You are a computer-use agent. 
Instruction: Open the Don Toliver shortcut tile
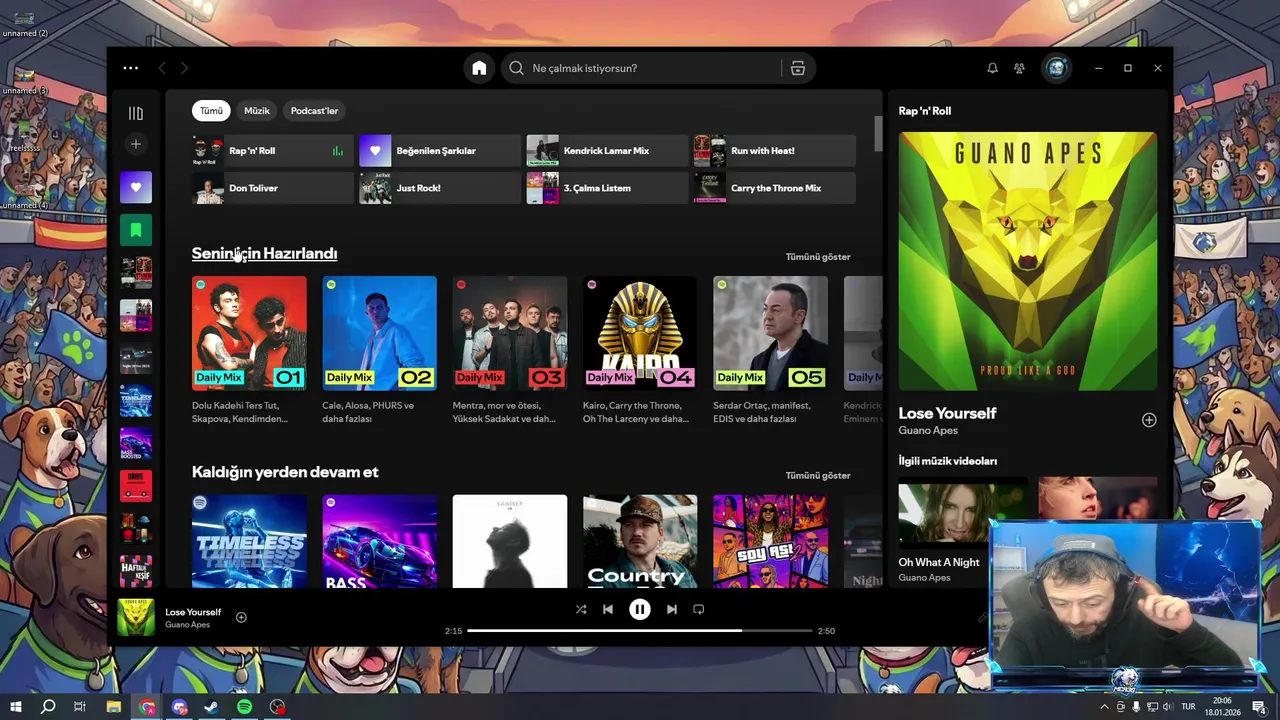(273, 188)
